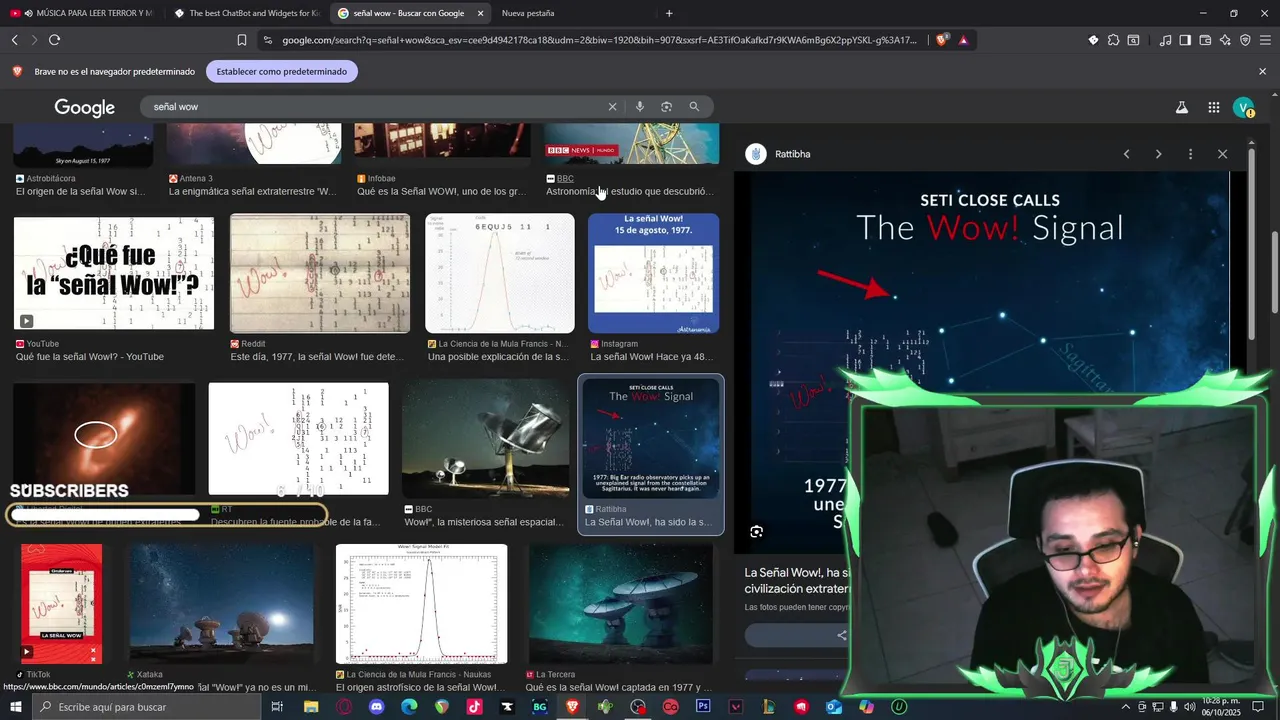
Task: Open the Instagram 'La señal Wow!' thumbnail
Action: 653,273
